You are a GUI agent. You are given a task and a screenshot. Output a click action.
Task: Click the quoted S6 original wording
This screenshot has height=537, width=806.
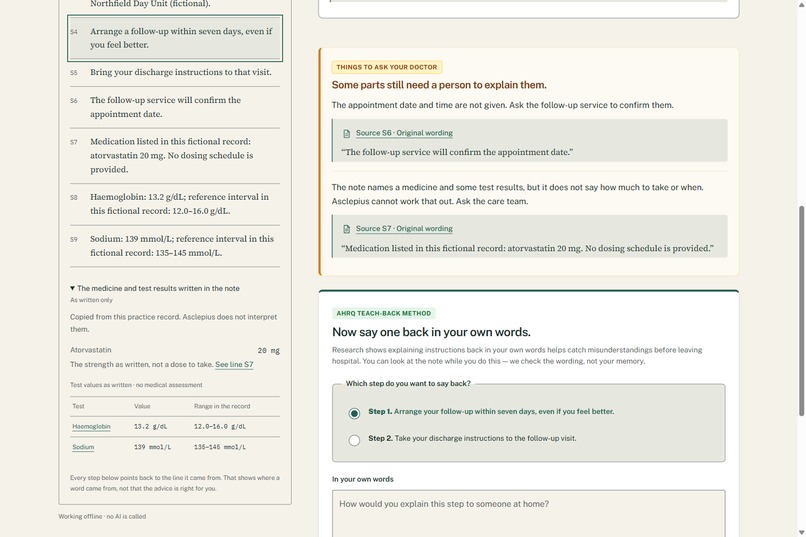tap(457, 152)
